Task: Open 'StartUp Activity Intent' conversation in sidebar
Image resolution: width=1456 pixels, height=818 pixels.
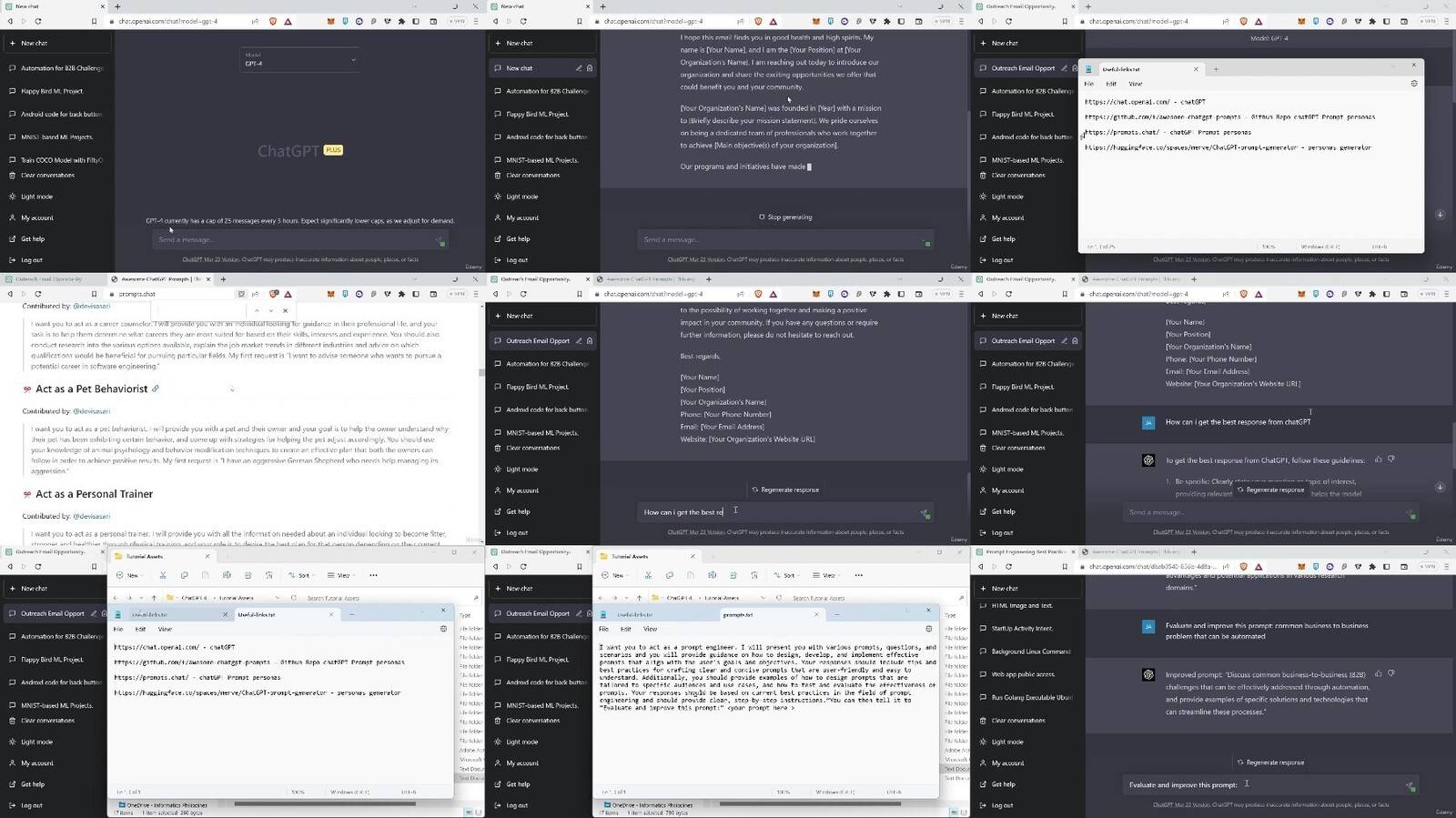Action: (x=1022, y=629)
